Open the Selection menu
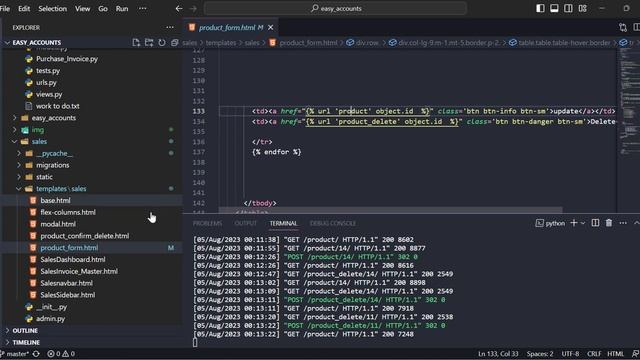 click(52, 8)
